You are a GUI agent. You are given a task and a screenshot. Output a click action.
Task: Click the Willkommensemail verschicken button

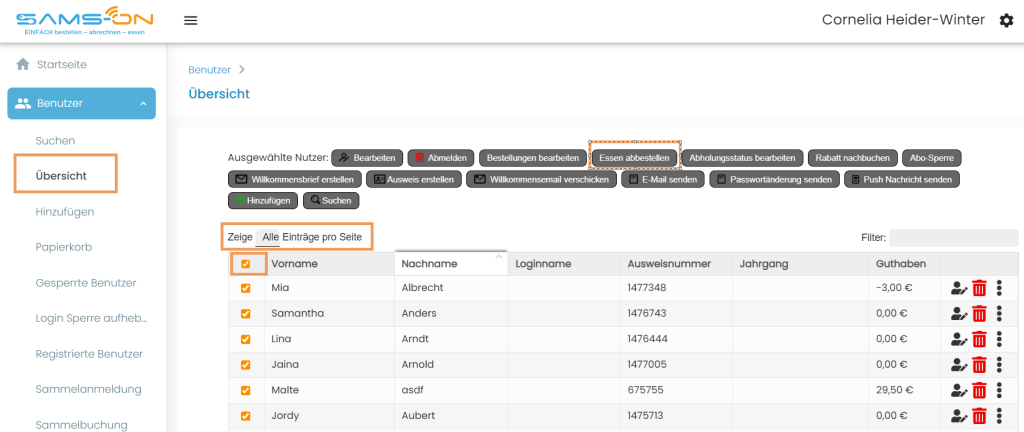(541, 179)
